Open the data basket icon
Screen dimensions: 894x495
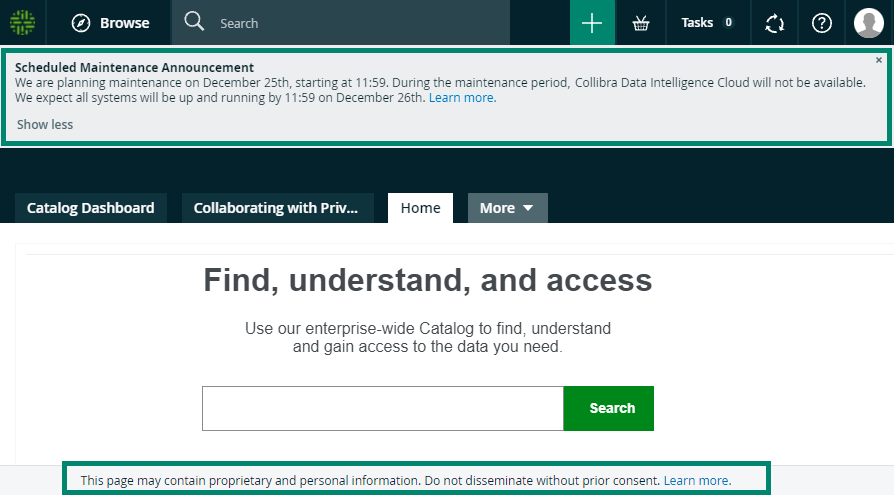coord(641,23)
